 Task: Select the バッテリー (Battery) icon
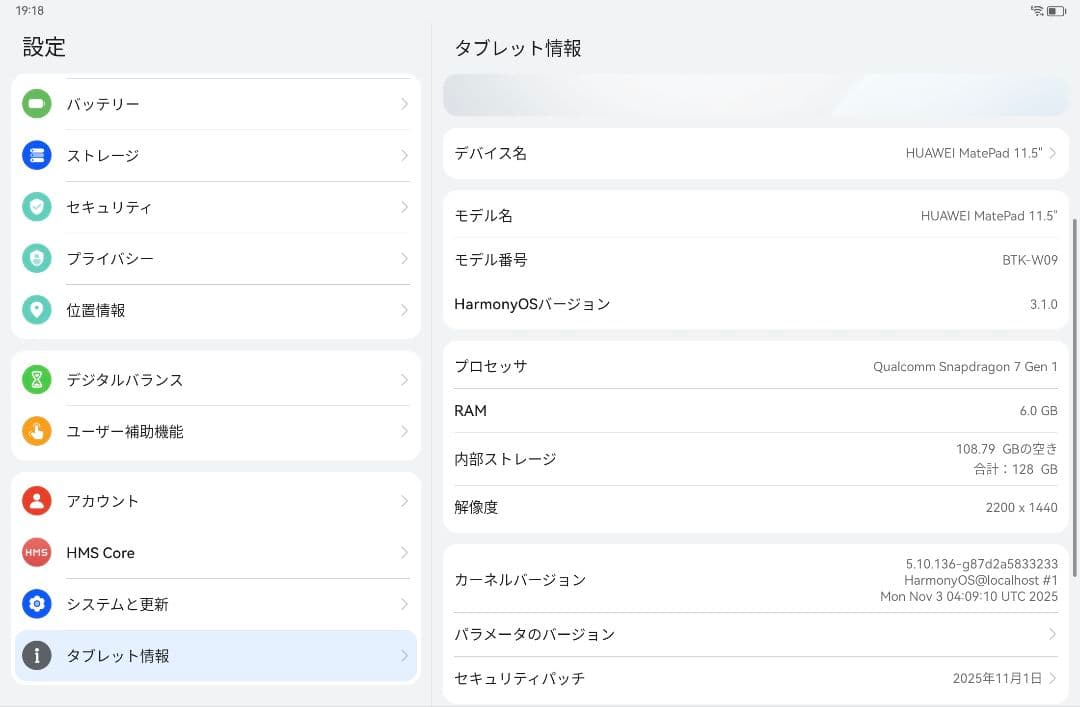pyautogui.click(x=36, y=103)
